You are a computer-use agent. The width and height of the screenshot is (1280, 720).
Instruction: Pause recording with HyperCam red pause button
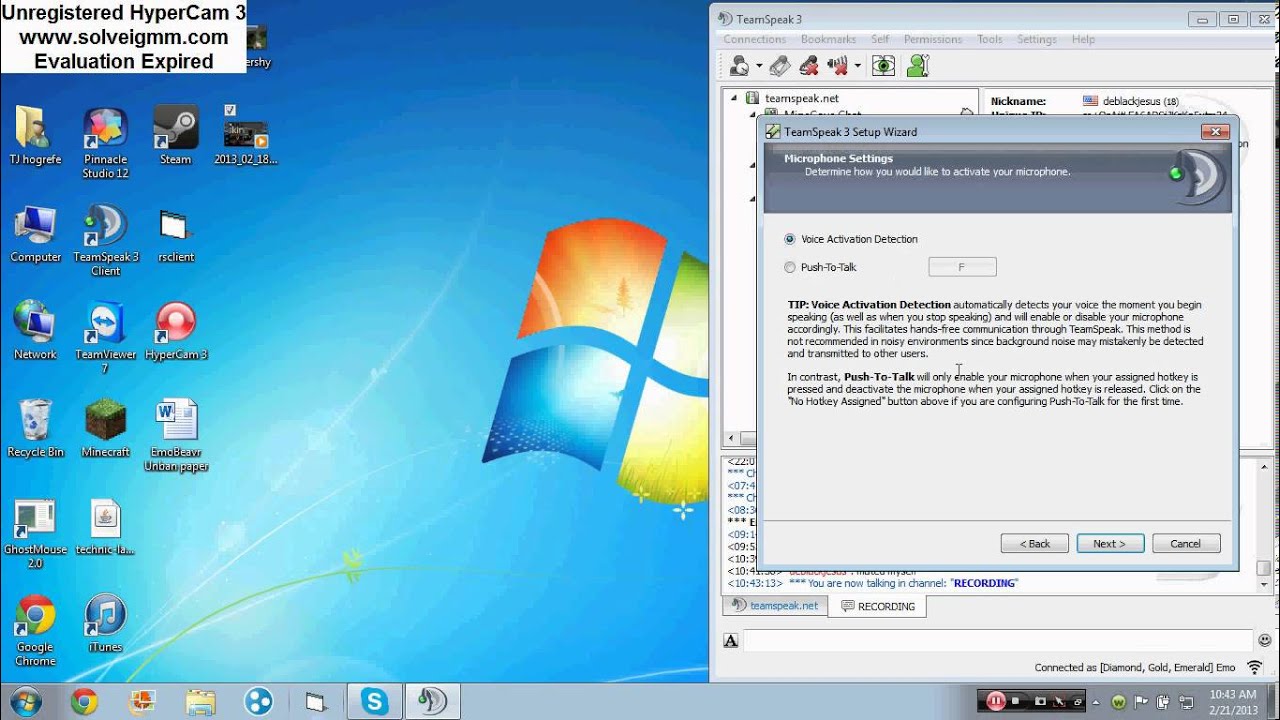coord(996,701)
